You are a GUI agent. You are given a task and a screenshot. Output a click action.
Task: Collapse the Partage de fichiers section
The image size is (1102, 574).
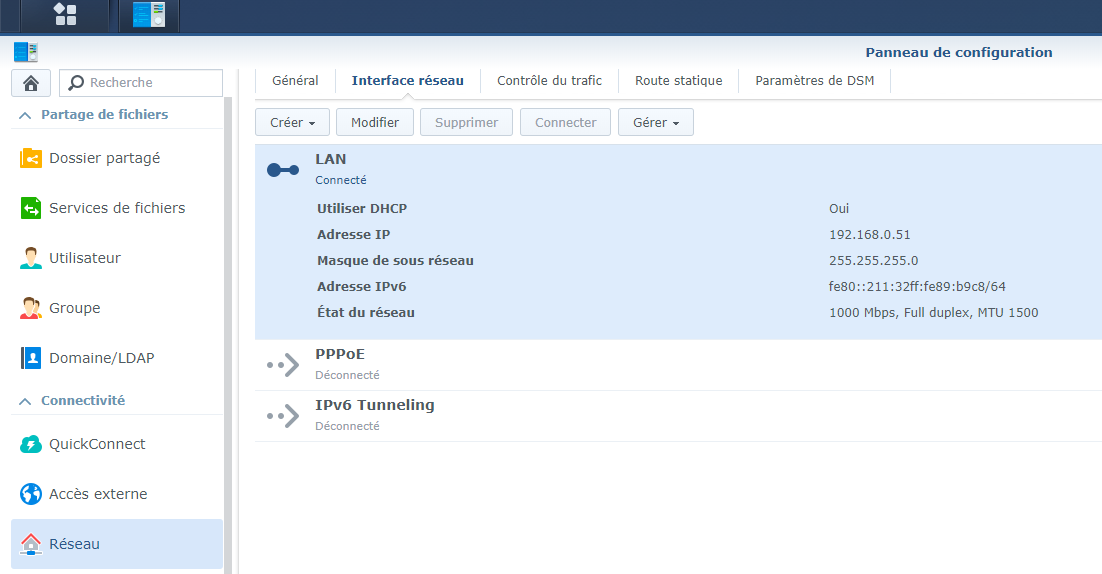coord(25,115)
